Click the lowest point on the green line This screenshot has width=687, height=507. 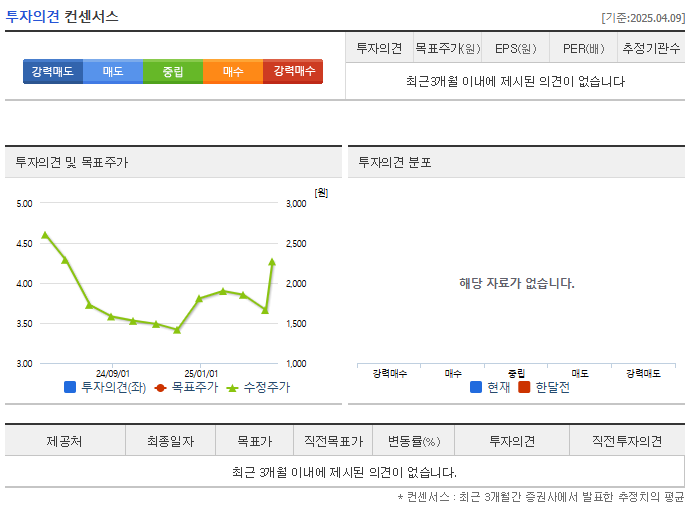pyautogui.click(x=177, y=330)
